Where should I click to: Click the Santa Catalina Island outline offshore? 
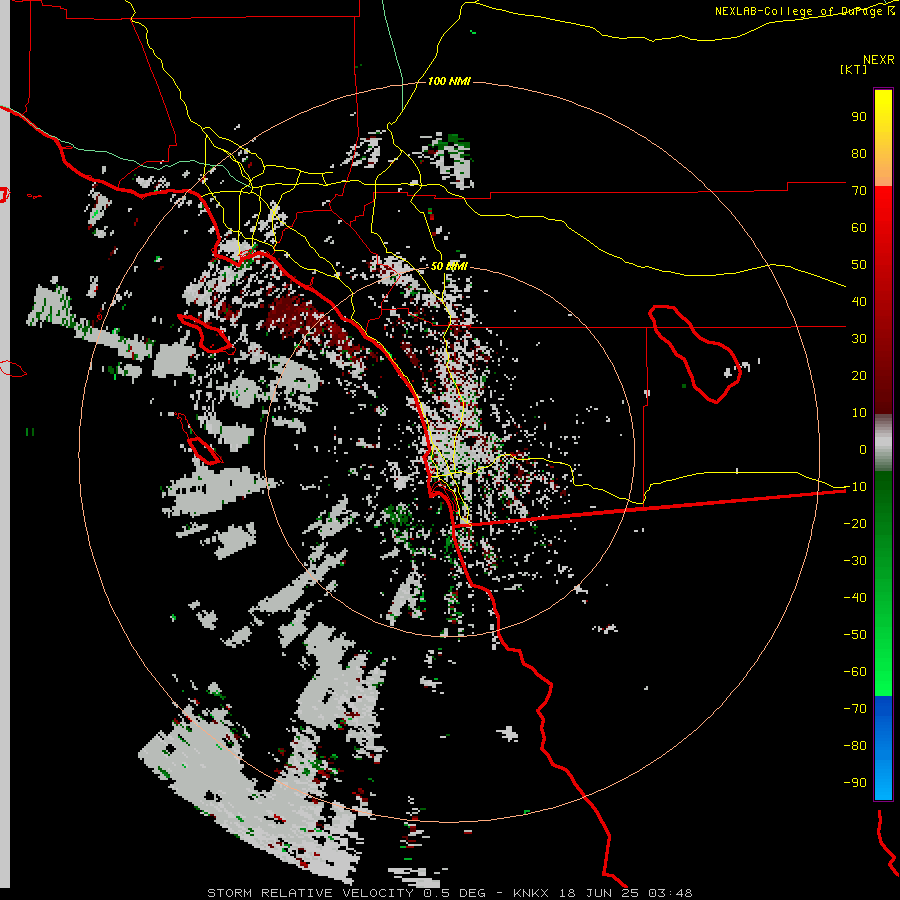[205, 333]
